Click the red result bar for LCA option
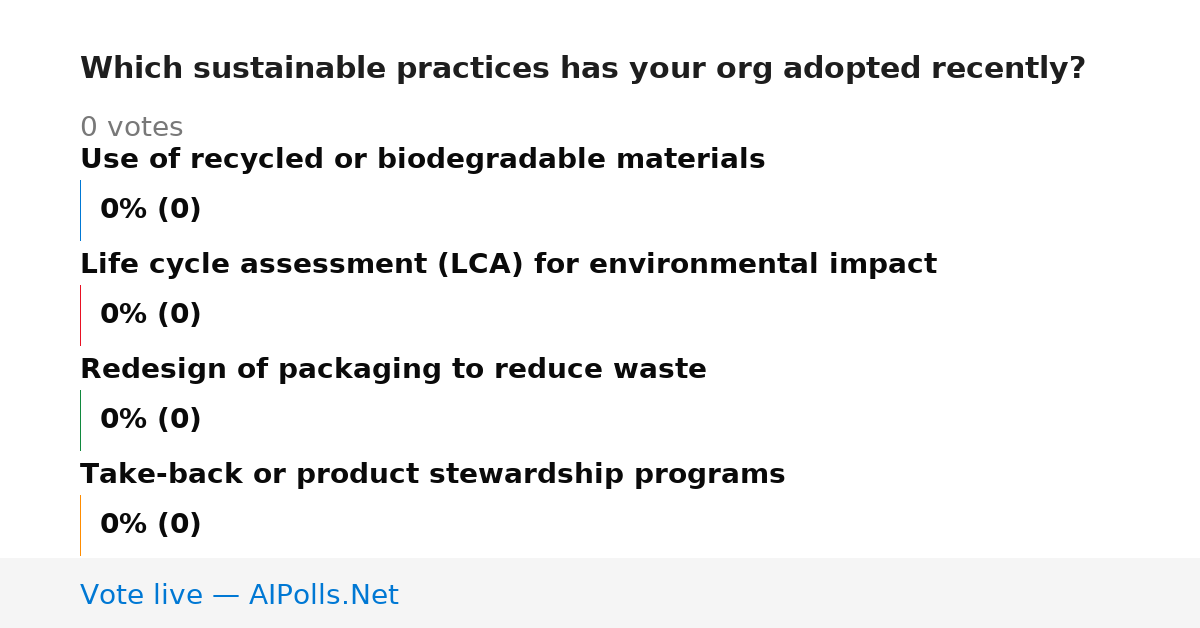This screenshot has width=1200, height=628. click(80, 315)
